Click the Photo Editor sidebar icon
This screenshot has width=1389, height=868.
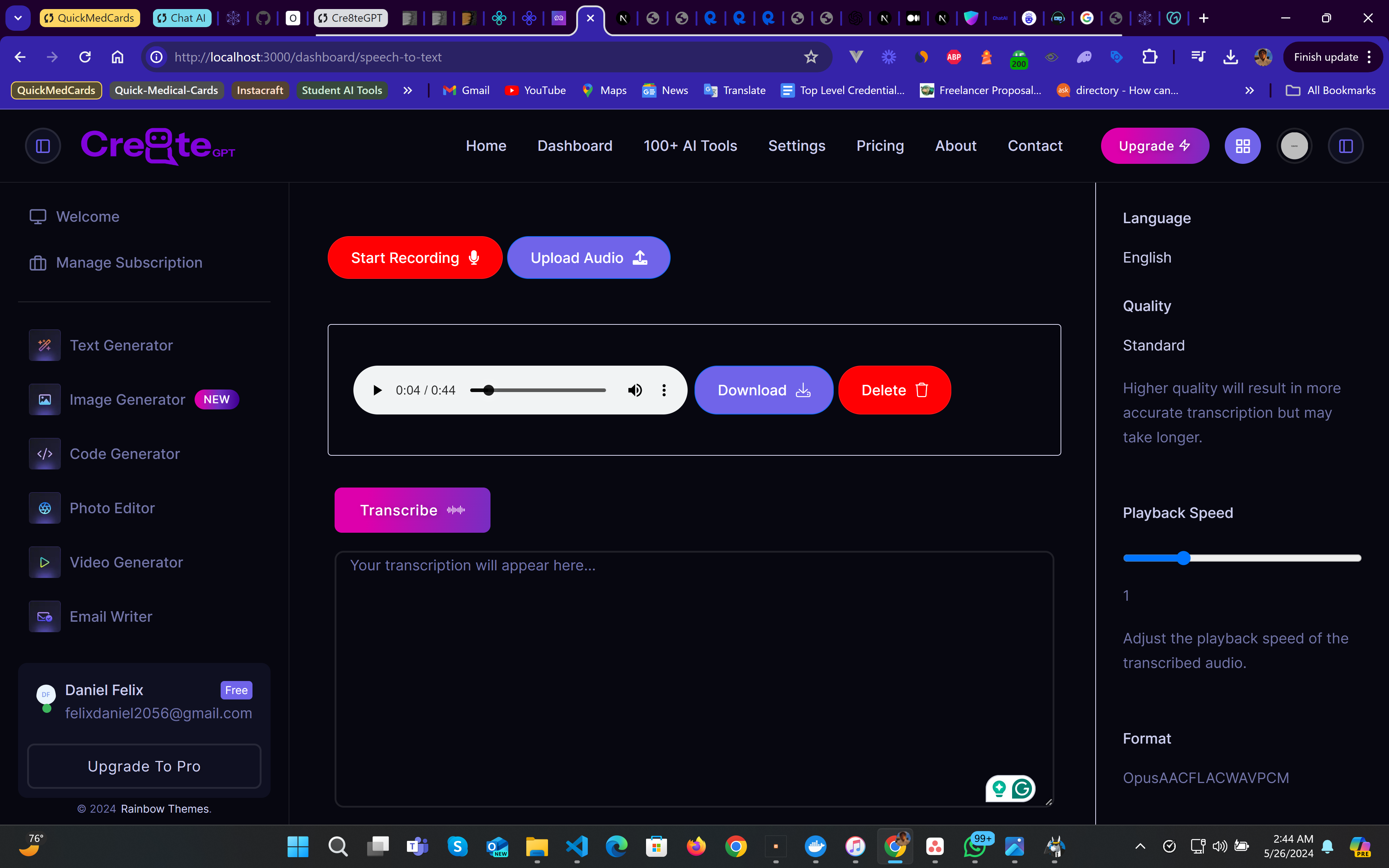(x=45, y=508)
